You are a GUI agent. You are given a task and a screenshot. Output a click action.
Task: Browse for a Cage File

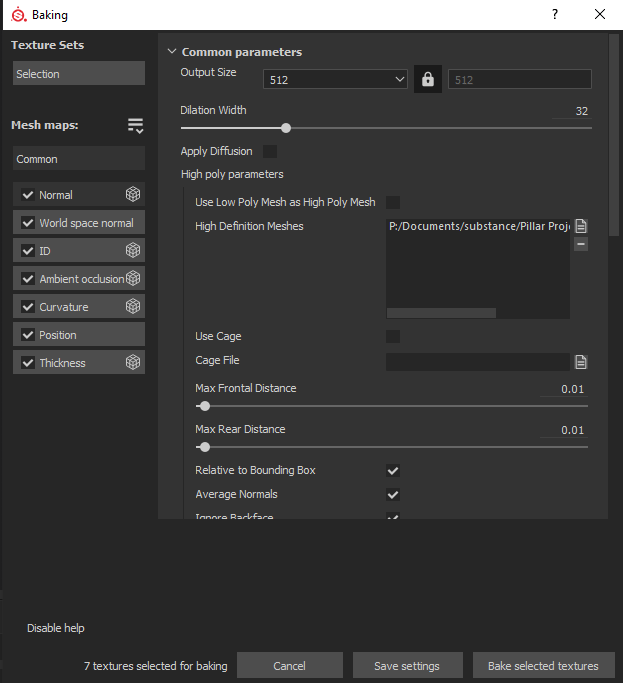(x=581, y=362)
